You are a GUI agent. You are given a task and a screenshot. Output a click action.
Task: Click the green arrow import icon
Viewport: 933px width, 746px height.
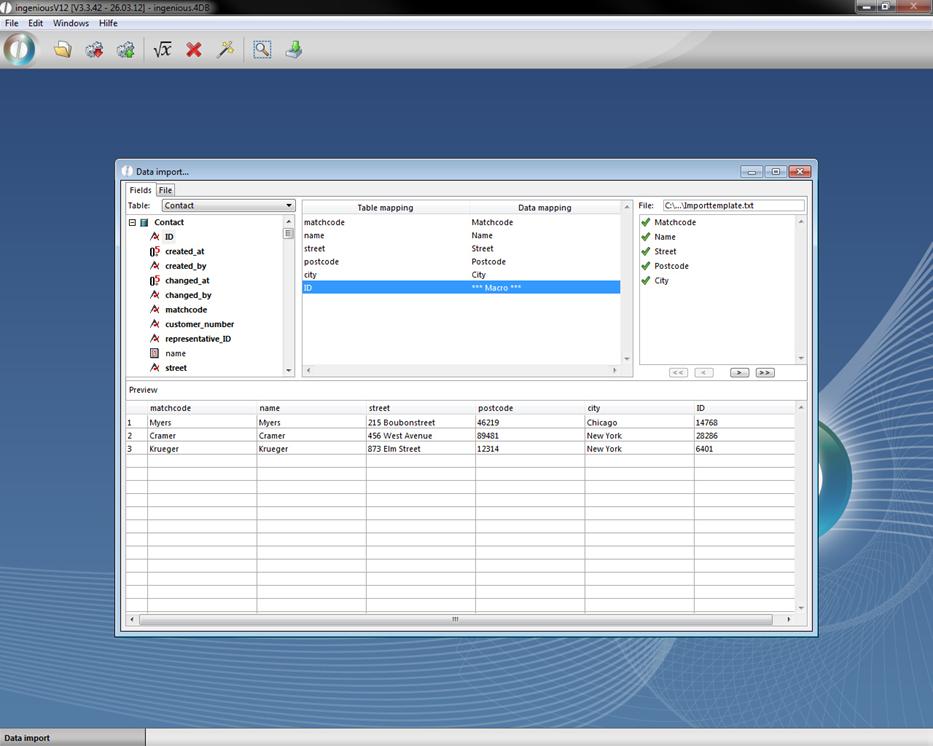(x=293, y=49)
